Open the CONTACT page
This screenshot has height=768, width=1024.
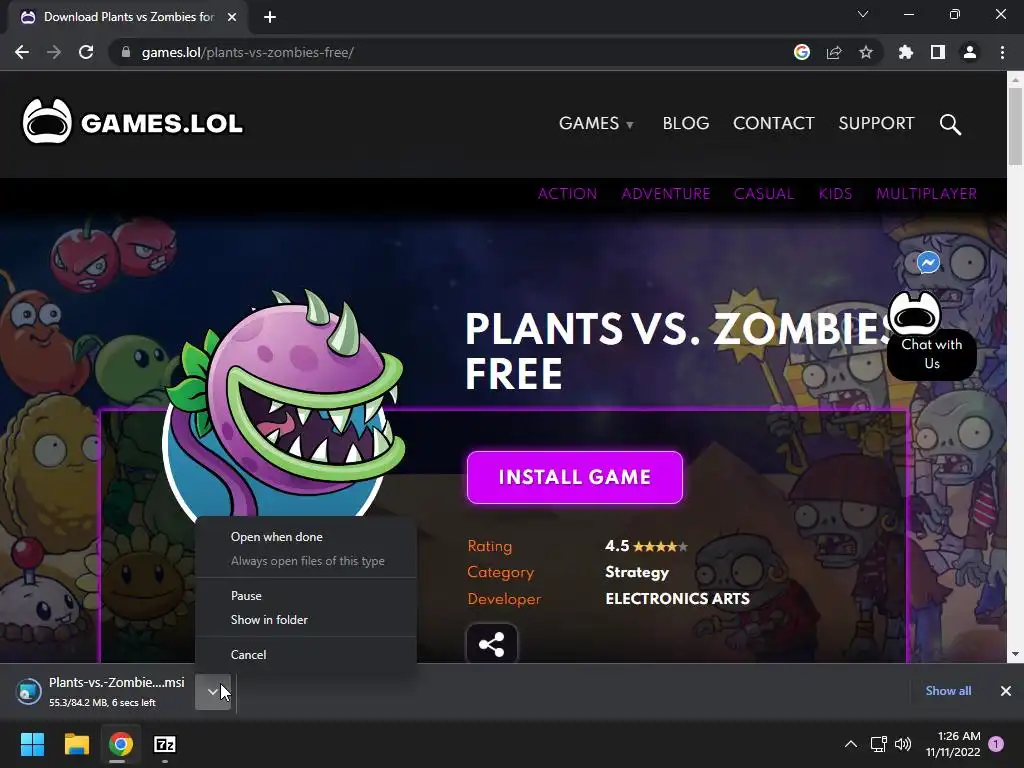click(x=773, y=123)
